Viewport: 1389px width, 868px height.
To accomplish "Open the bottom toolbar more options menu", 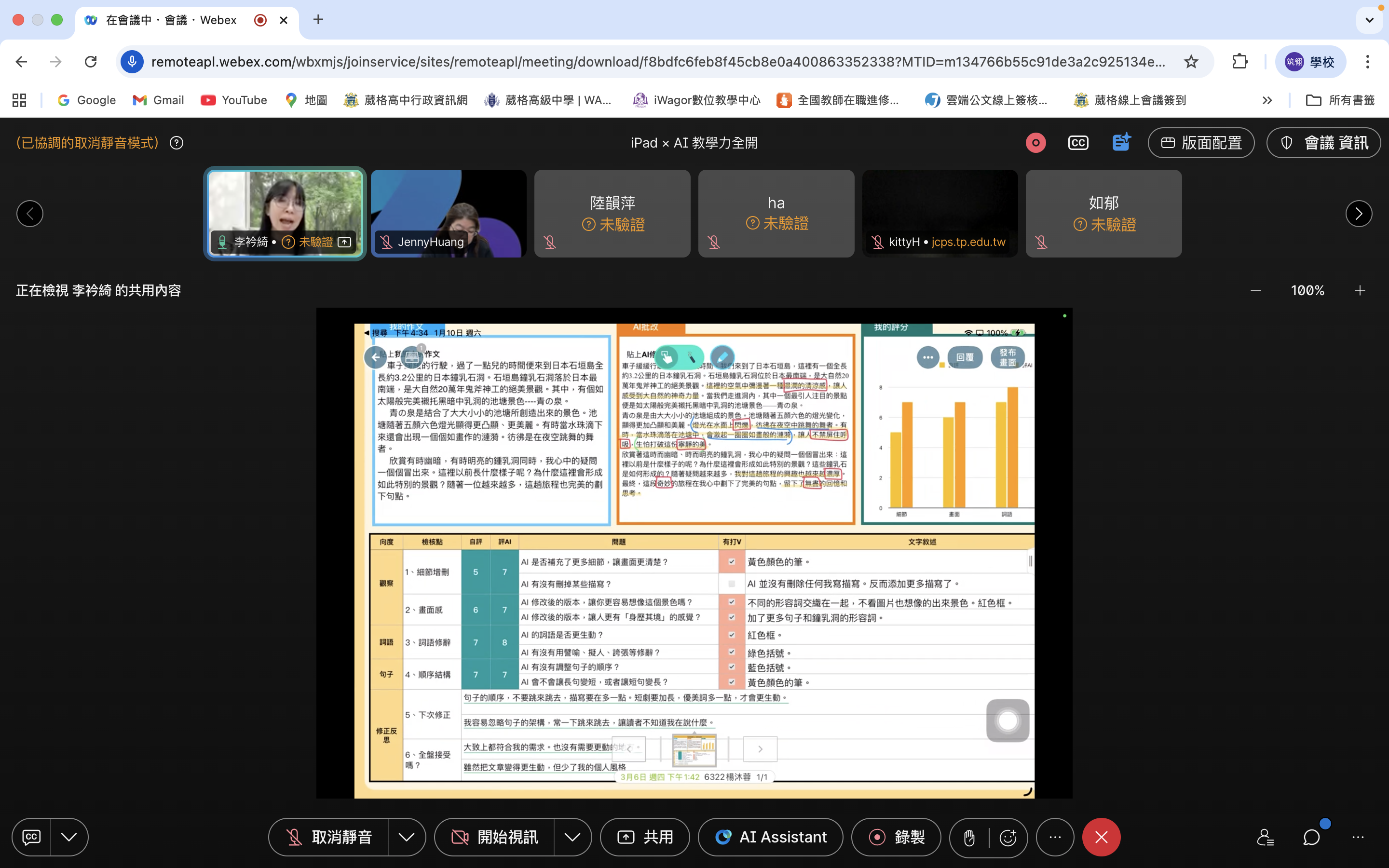I will 1055,838.
